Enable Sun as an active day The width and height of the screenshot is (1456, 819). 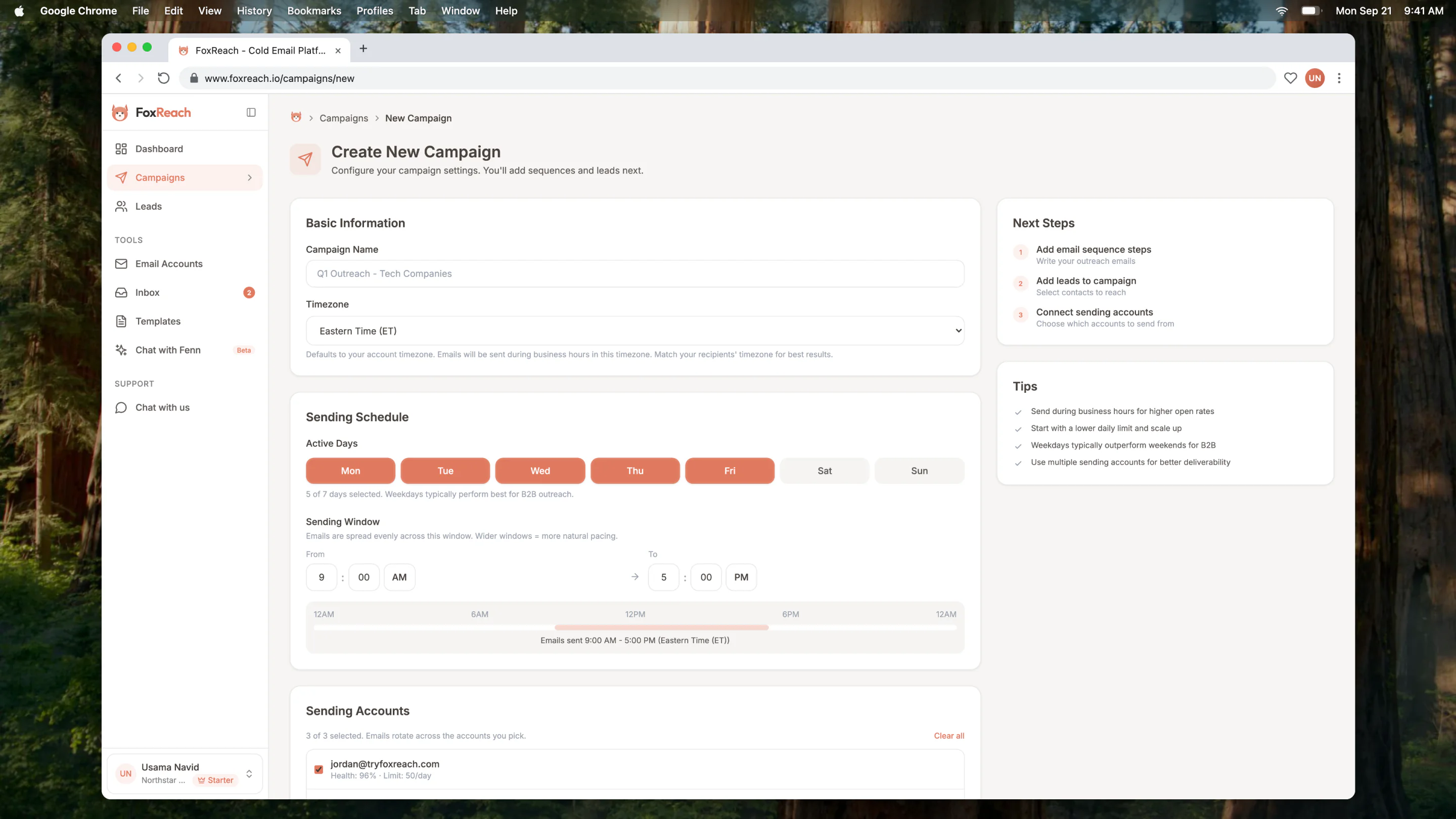coord(920,471)
